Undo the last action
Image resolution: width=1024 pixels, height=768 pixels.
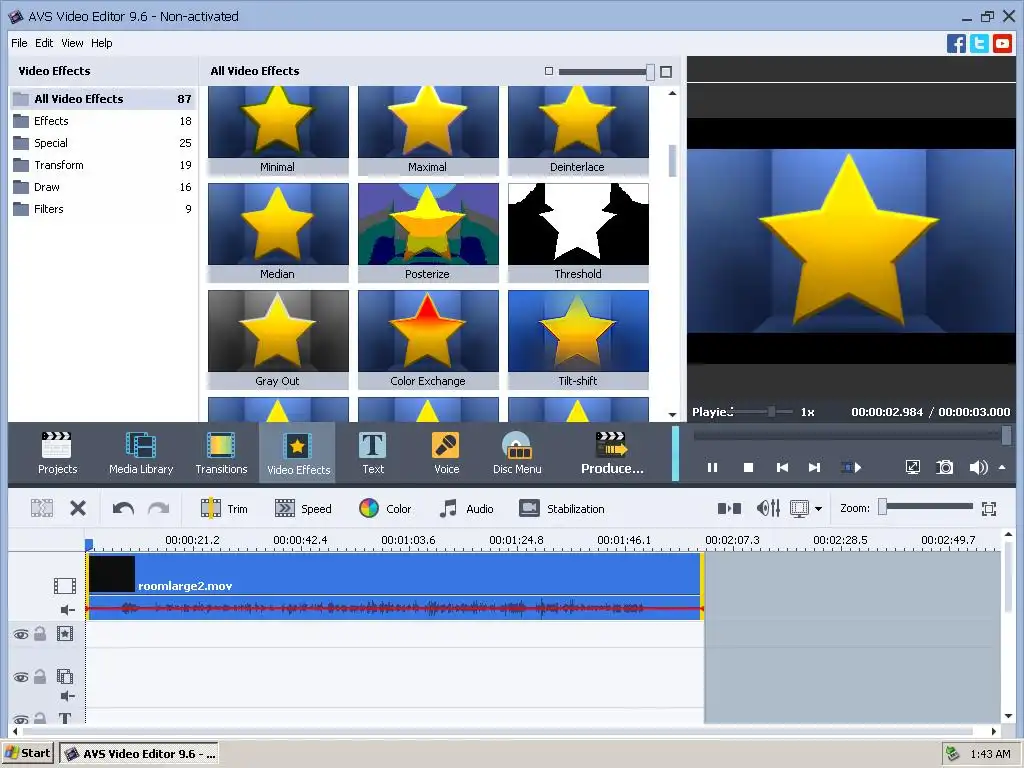coord(123,508)
